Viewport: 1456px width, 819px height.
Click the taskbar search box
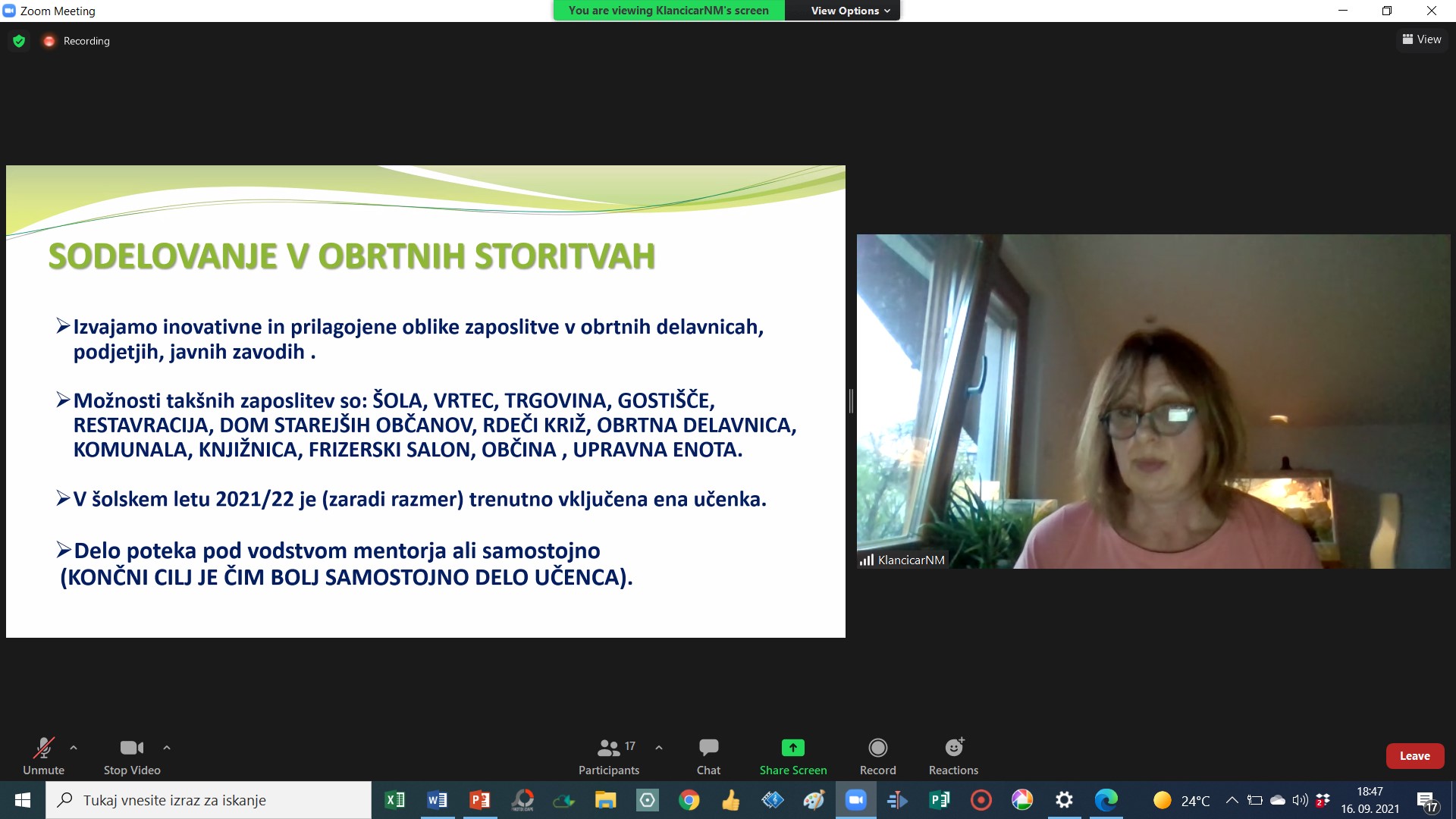pos(209,800)
